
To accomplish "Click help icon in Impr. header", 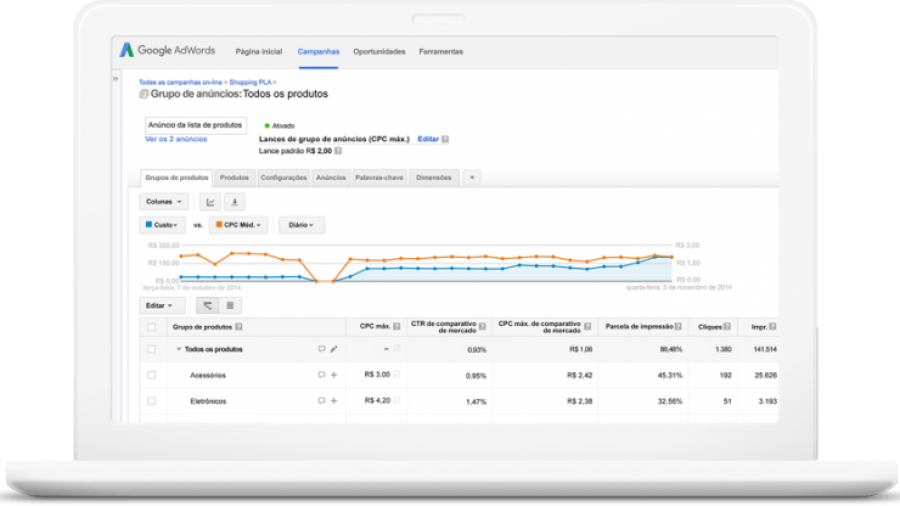I will [x=773, y=326].
